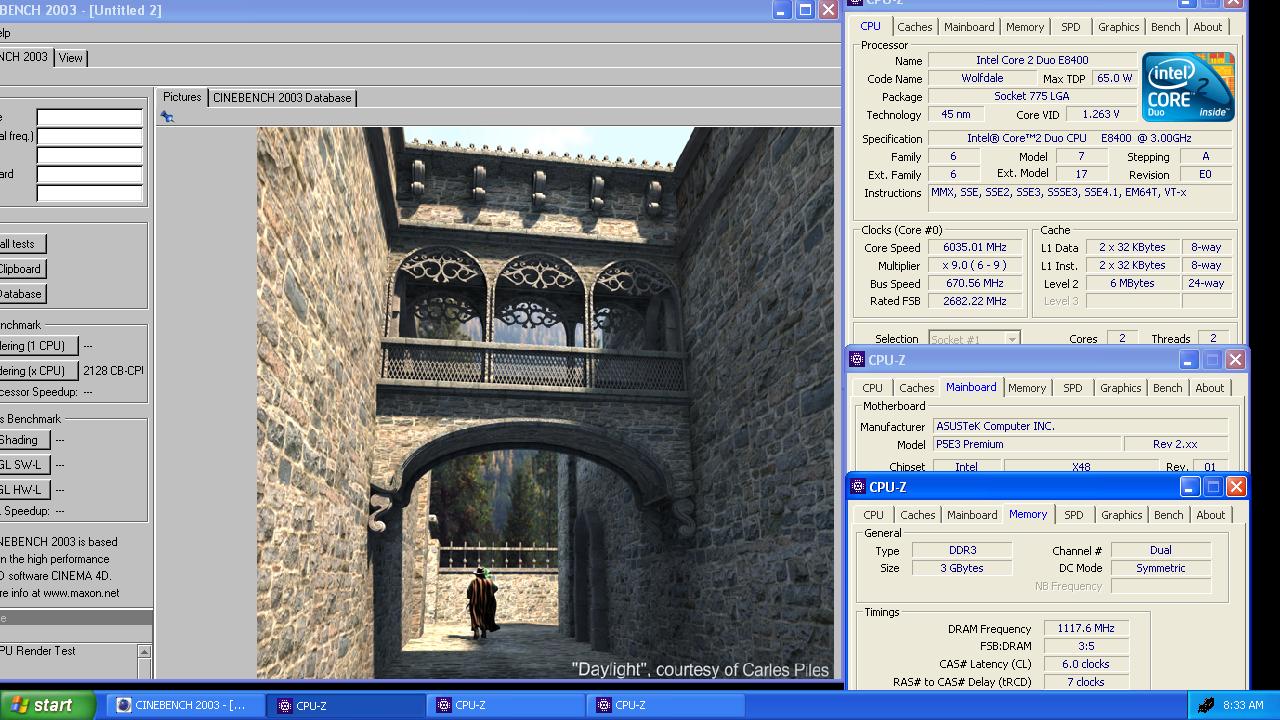Click the FSB:DRAM ratio 3:5 value
1280x720 pixels.
1086,646
